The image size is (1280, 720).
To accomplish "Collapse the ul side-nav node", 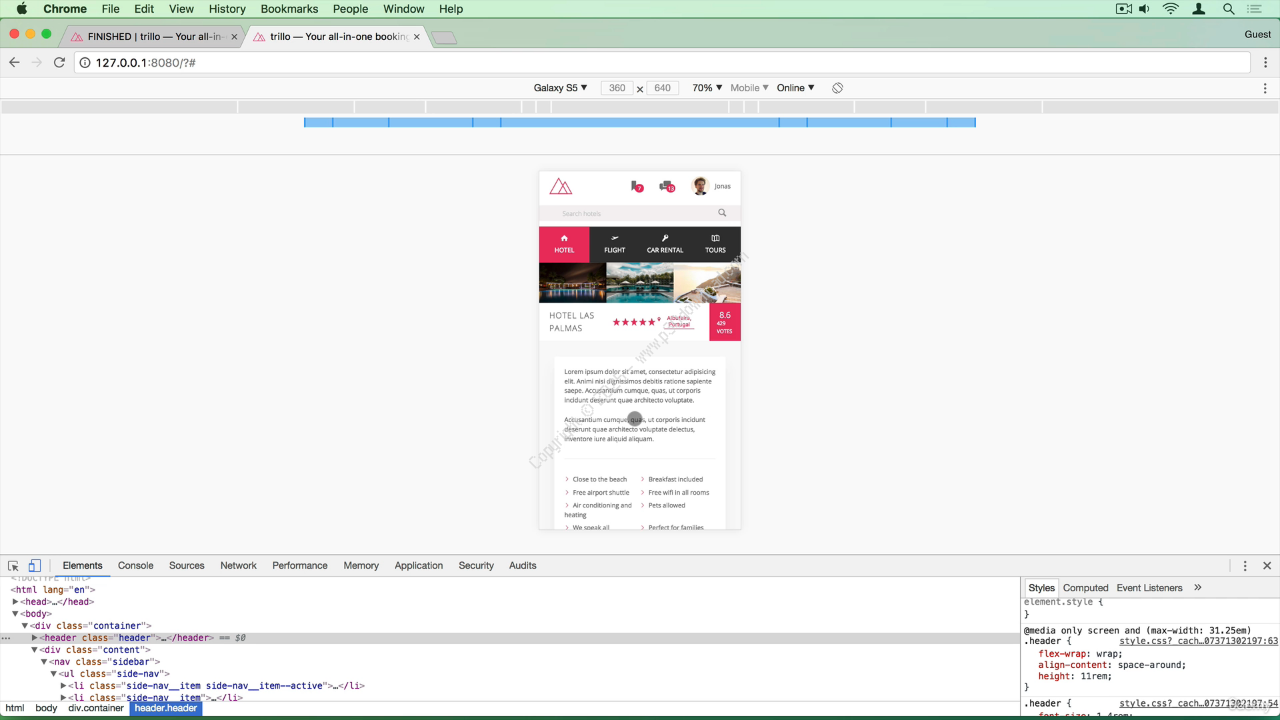I will pos(54,674).
